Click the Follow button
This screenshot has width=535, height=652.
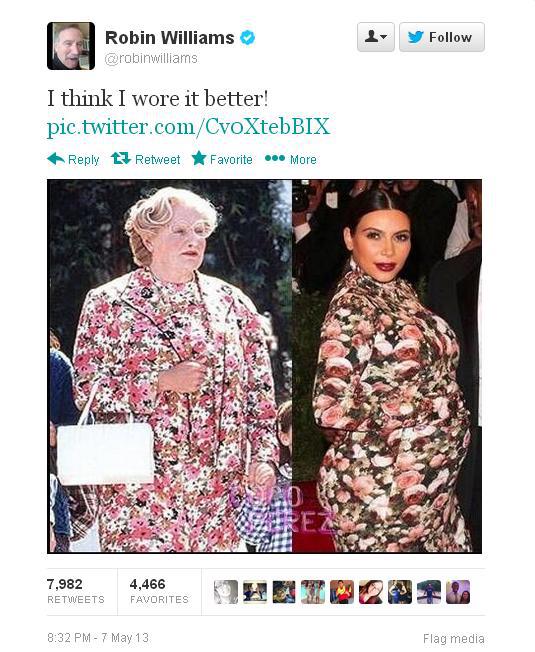click(442, 37)
